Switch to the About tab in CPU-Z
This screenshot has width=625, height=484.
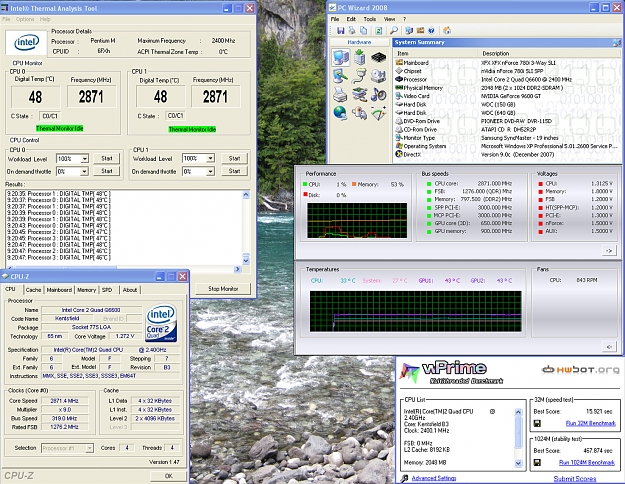(130, 290)
